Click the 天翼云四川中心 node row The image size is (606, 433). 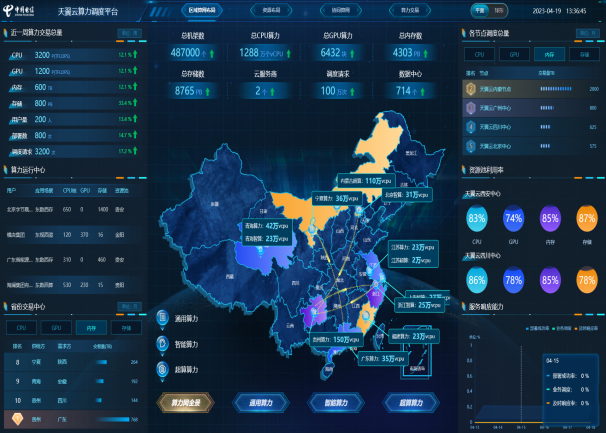531,127
